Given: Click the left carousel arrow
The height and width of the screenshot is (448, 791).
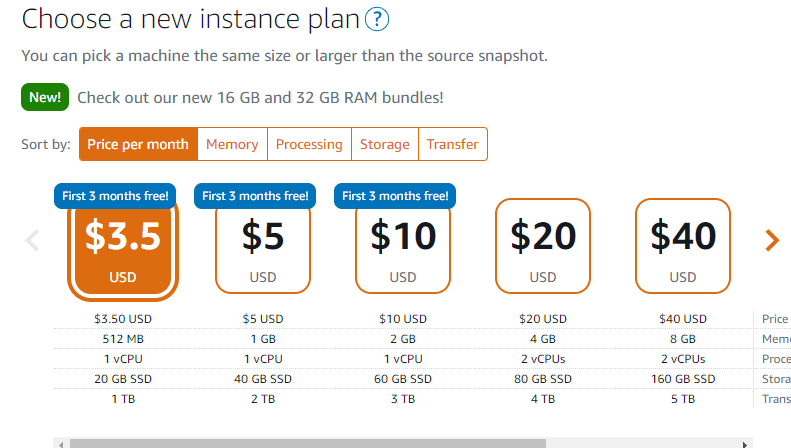Looking at the screenshot, I should [32, 240].
